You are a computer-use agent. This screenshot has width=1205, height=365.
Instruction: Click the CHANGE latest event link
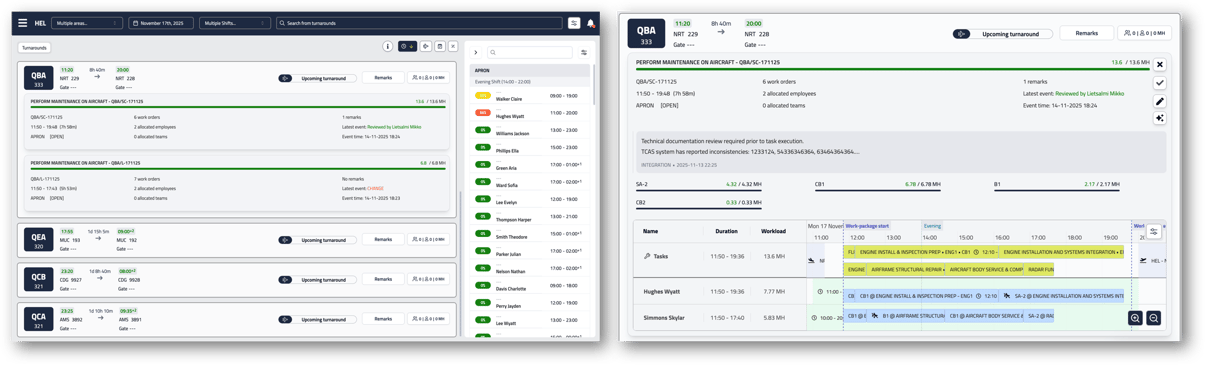click(375, 188)
